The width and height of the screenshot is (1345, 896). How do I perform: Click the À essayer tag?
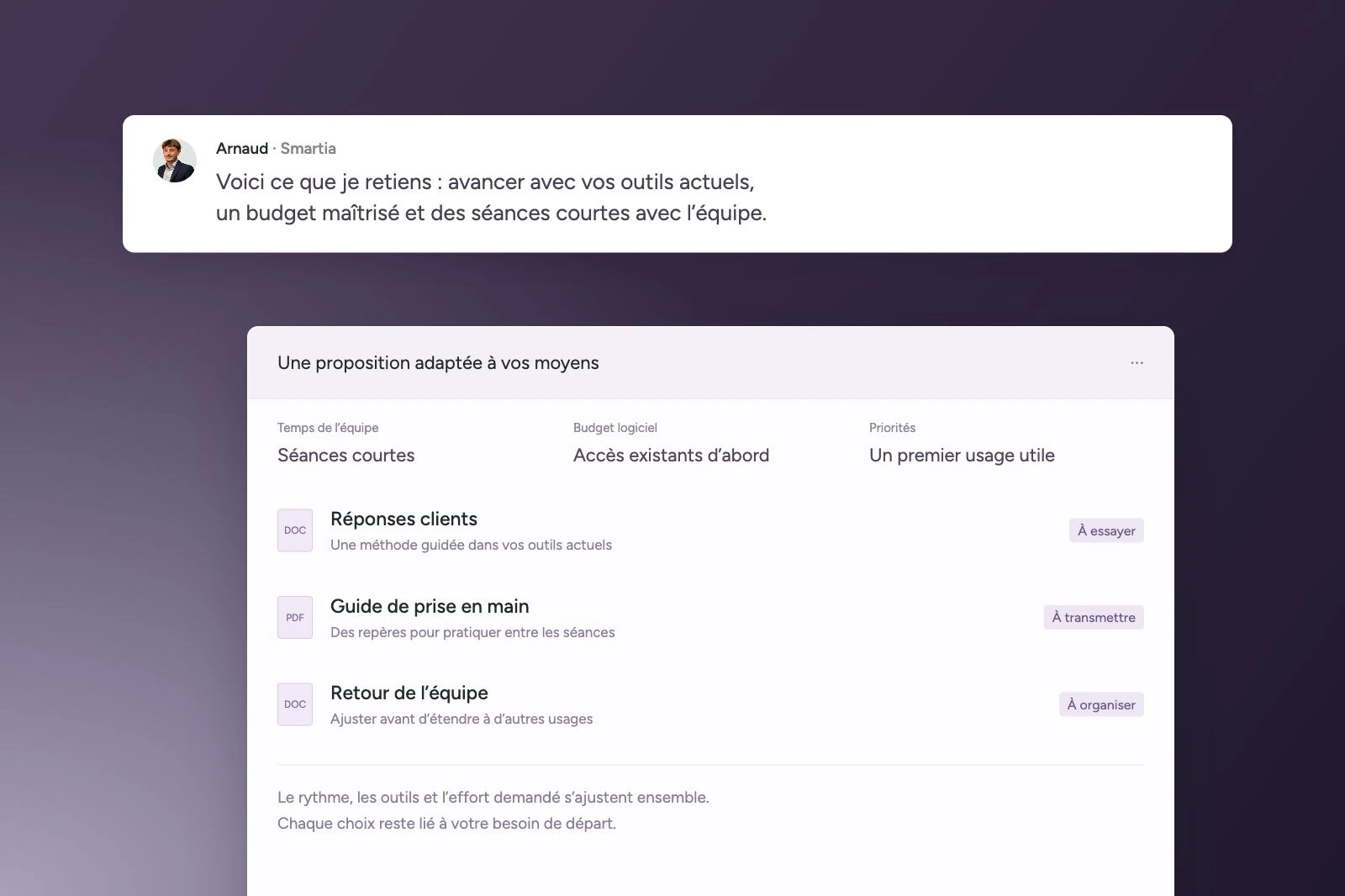point(1106,530)
